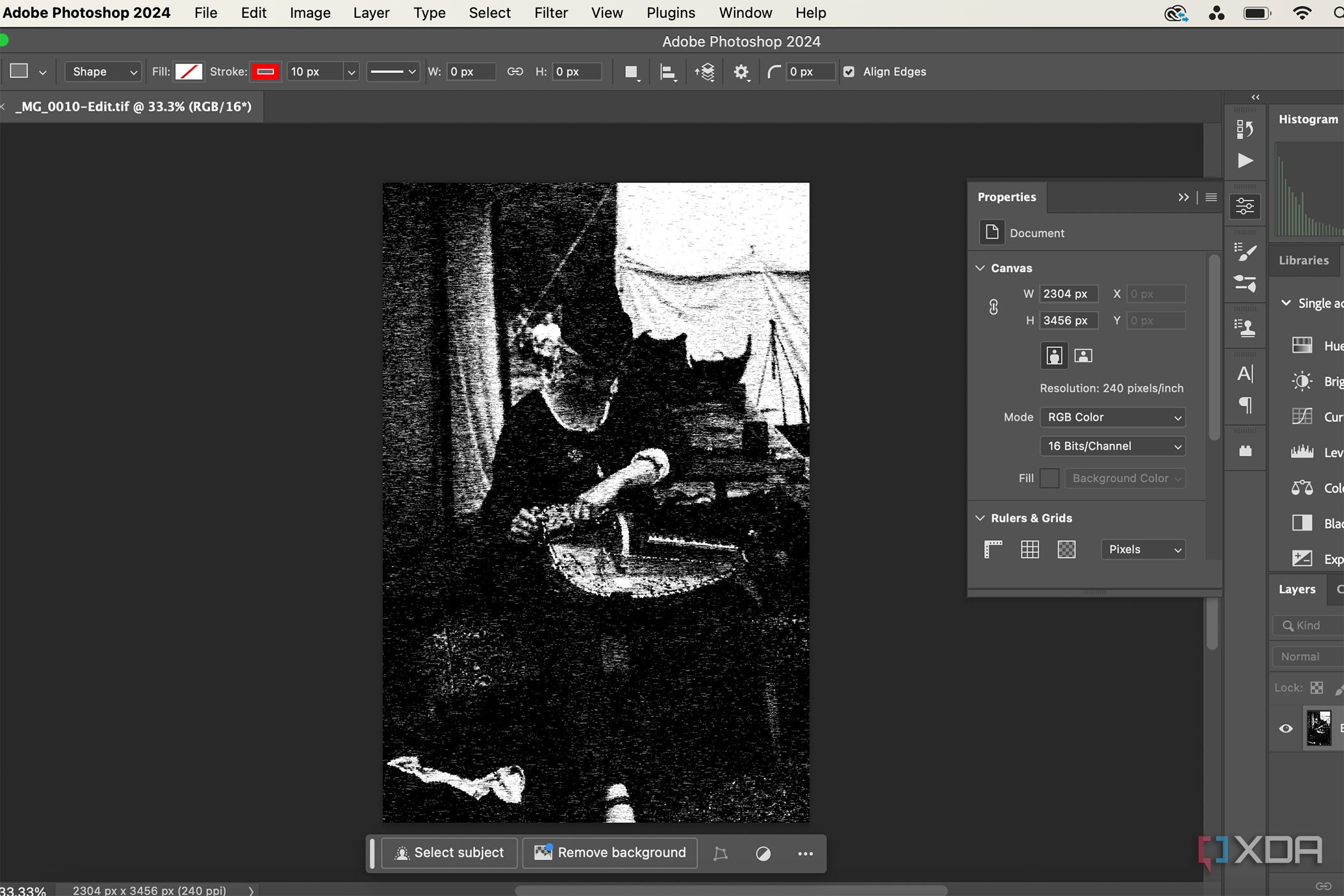Toggle the layer visibility eye in Layers panel
Image resolution: width=1344 pixels, height=896 pixels.
click(x=1286, y=728)
